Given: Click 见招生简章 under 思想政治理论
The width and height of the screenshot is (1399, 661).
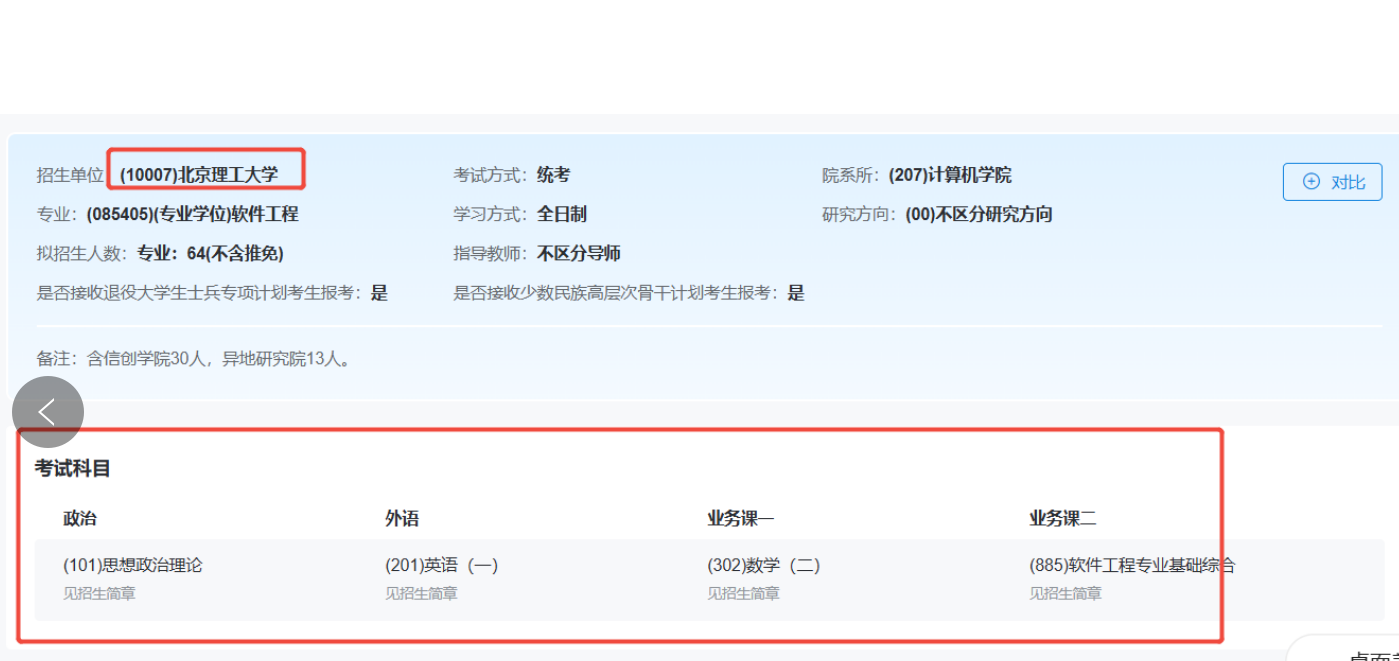Looking at the screenshot, I should click(99, 593).
